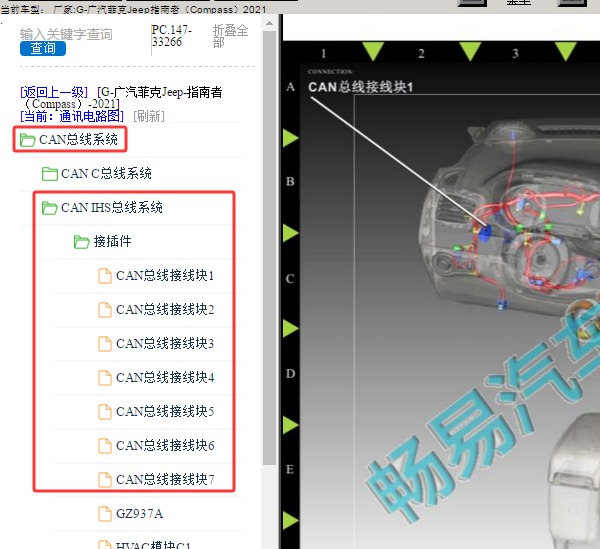Viewport: 600px width, 549px height.
Task: Click file icon beside CAN总线接线块6
Action: coord(105,446)
